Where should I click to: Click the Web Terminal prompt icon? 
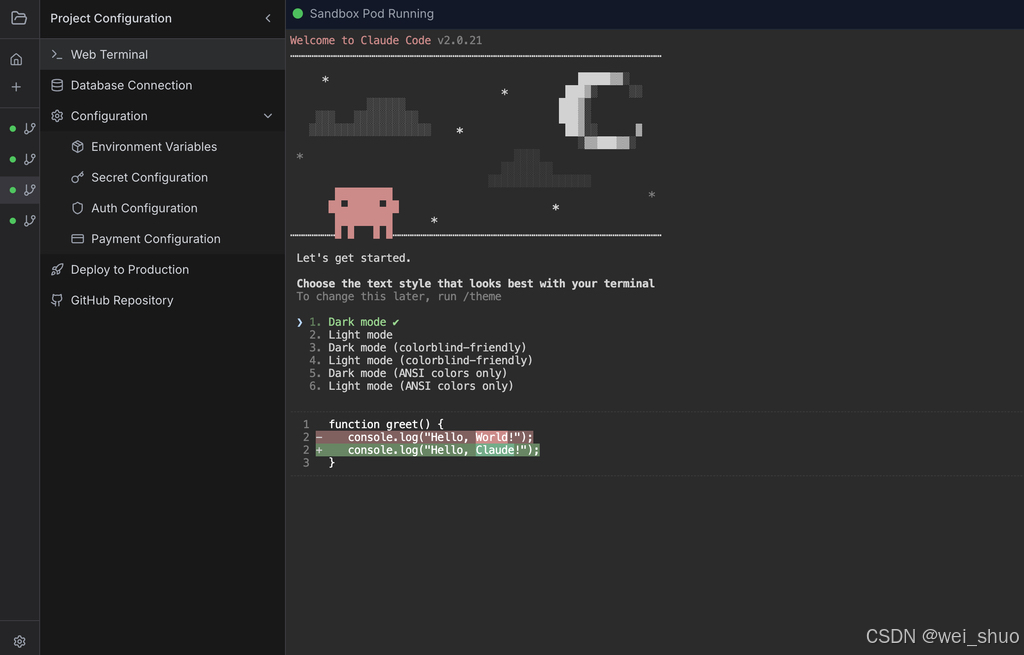(x=57, y=54)
